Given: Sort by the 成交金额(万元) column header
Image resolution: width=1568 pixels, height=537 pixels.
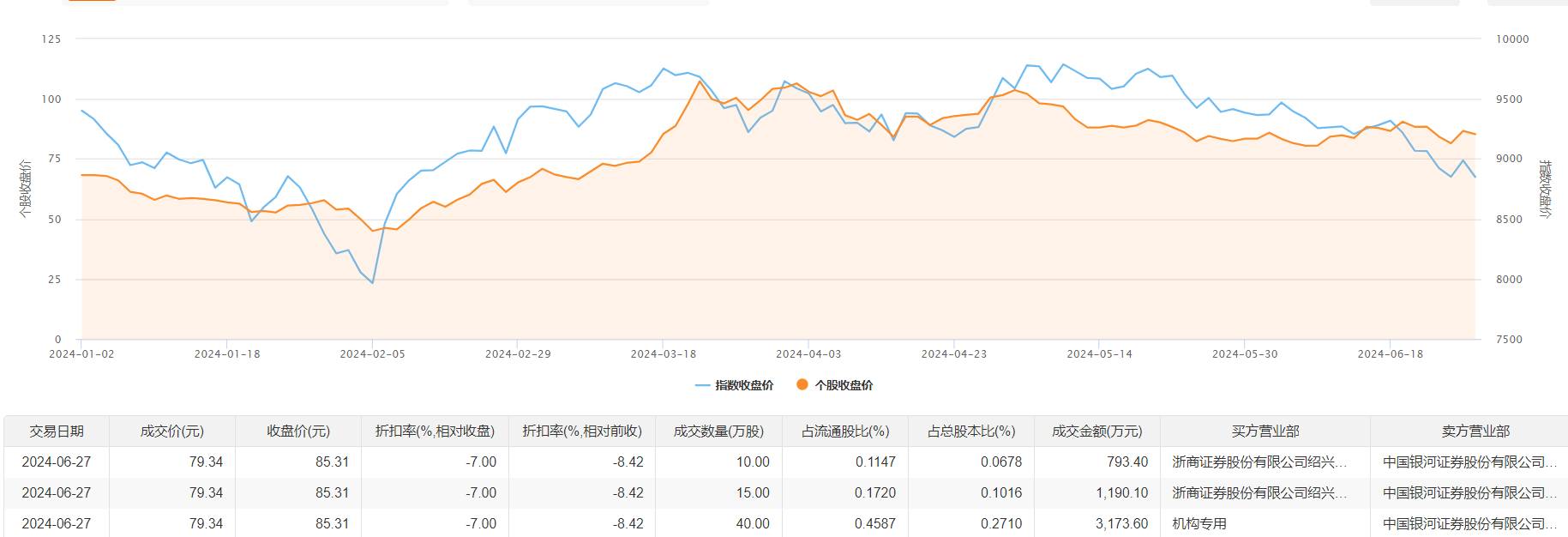Looking at the screenshot, I should pyautogui.click(x=1097, y=431).
